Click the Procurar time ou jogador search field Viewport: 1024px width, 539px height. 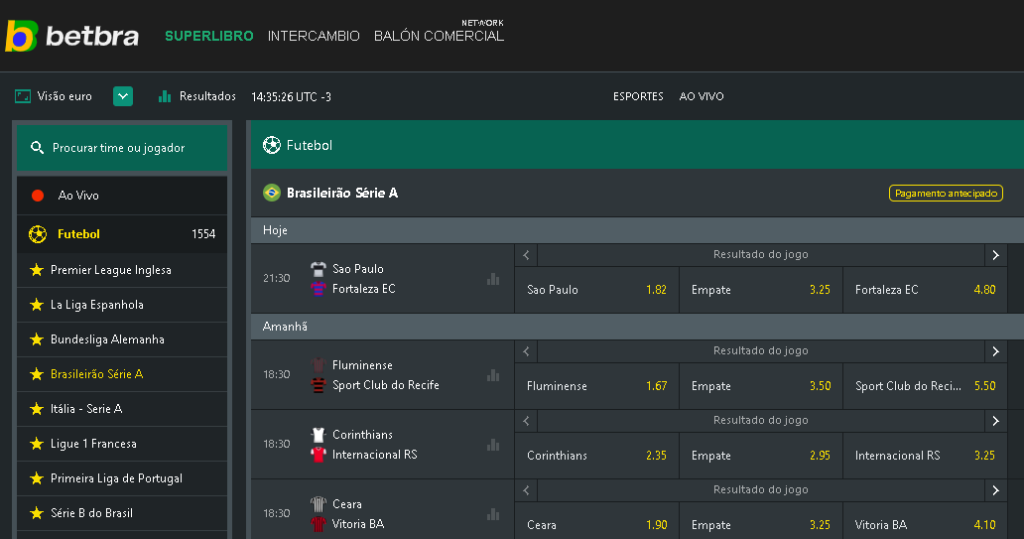[122, 148]
